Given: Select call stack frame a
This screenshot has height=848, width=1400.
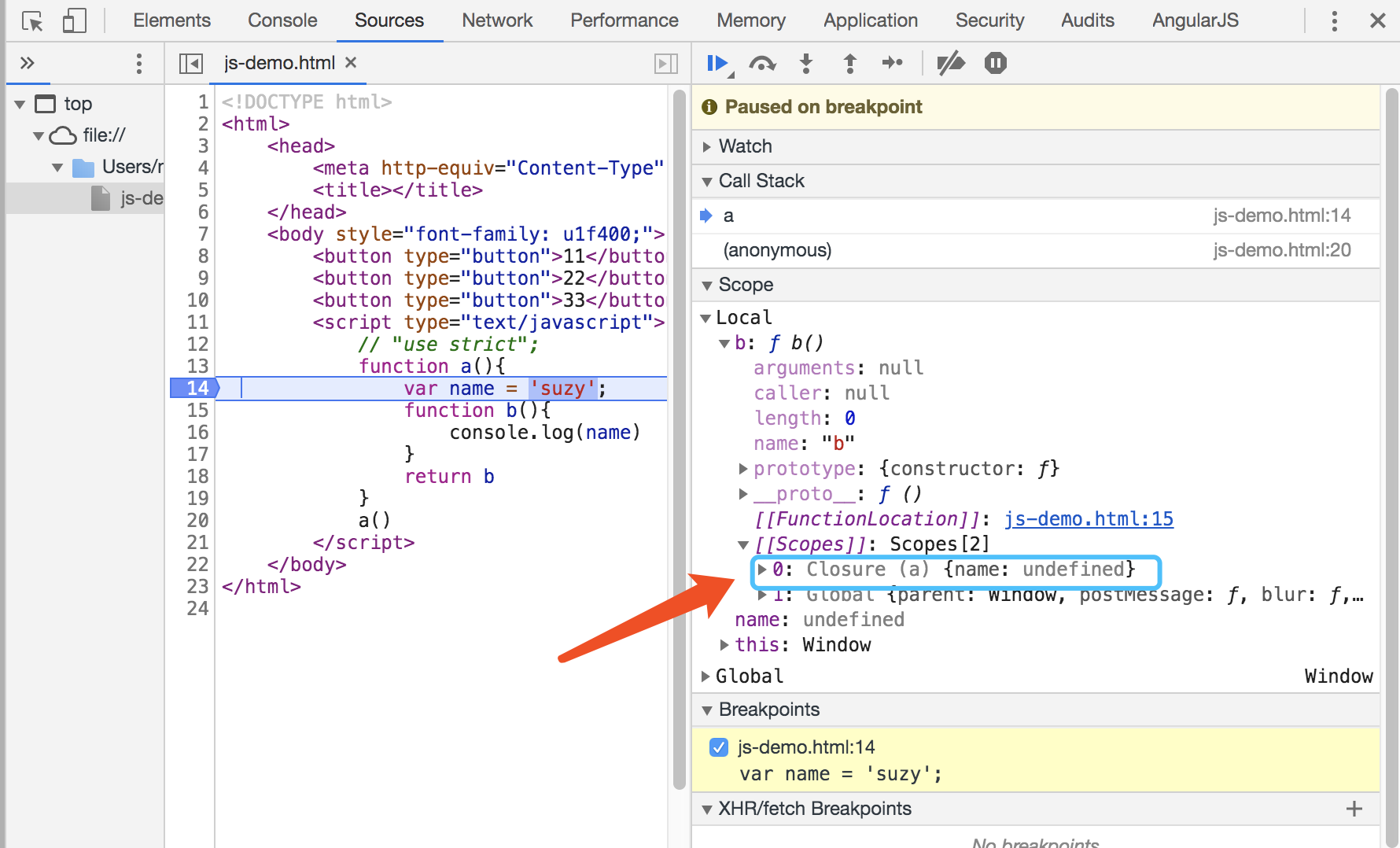Looking at the screenshot, I should [x=1036, y=216].
